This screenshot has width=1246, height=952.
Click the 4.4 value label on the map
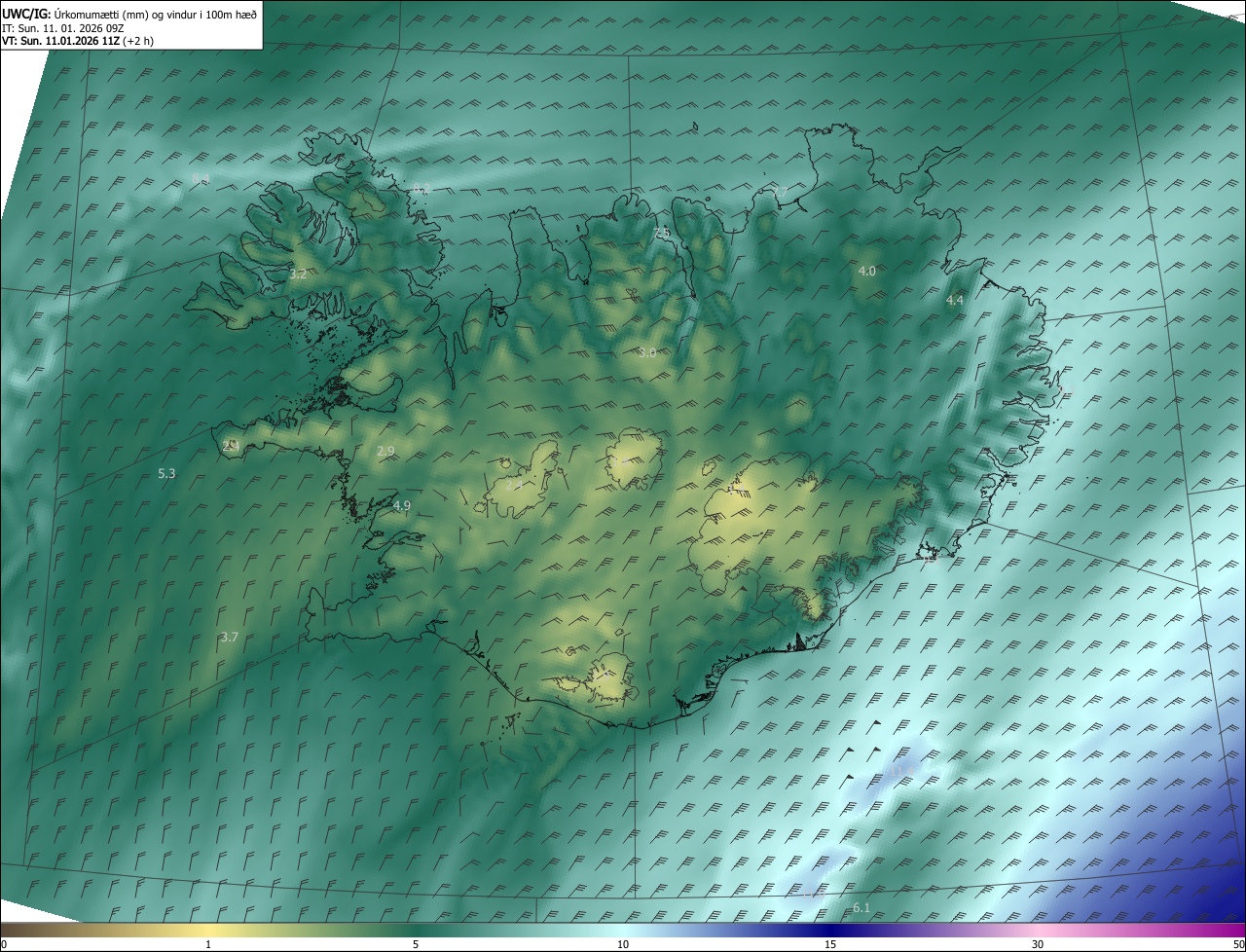(954, 301)
